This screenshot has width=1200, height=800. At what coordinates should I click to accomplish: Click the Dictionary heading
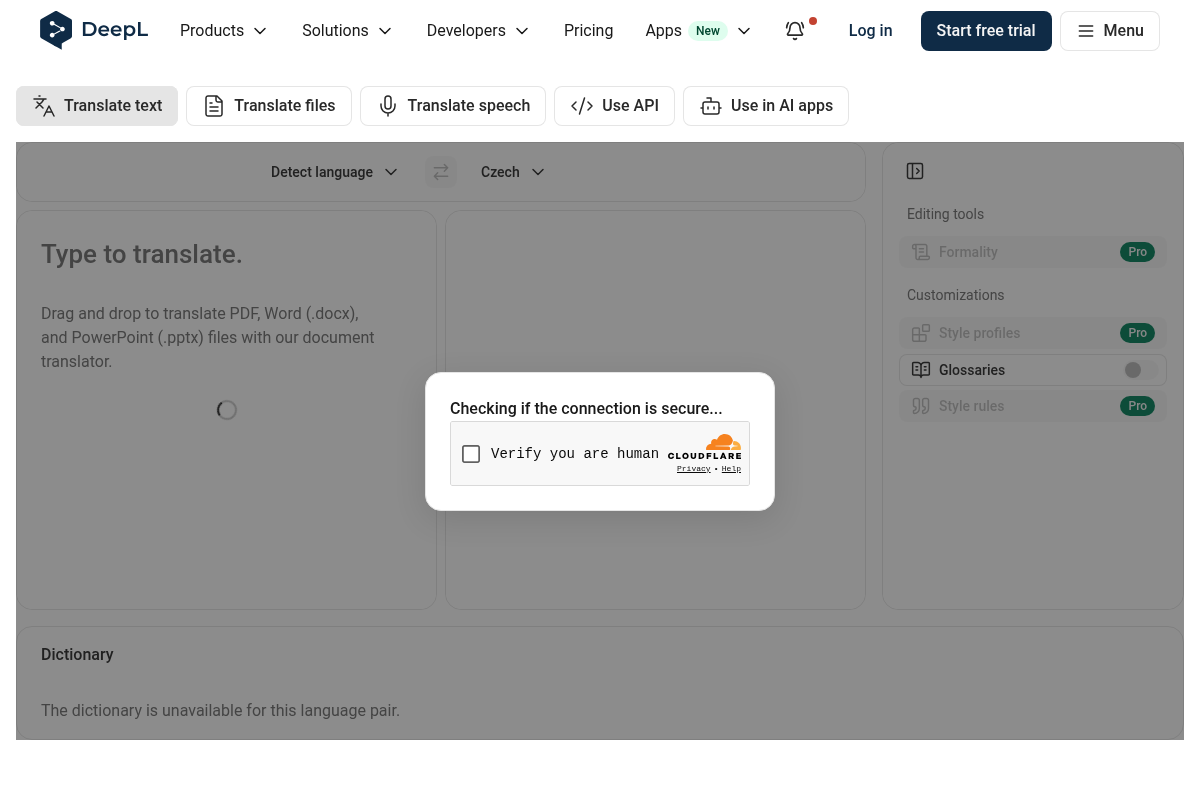(77, 655)
